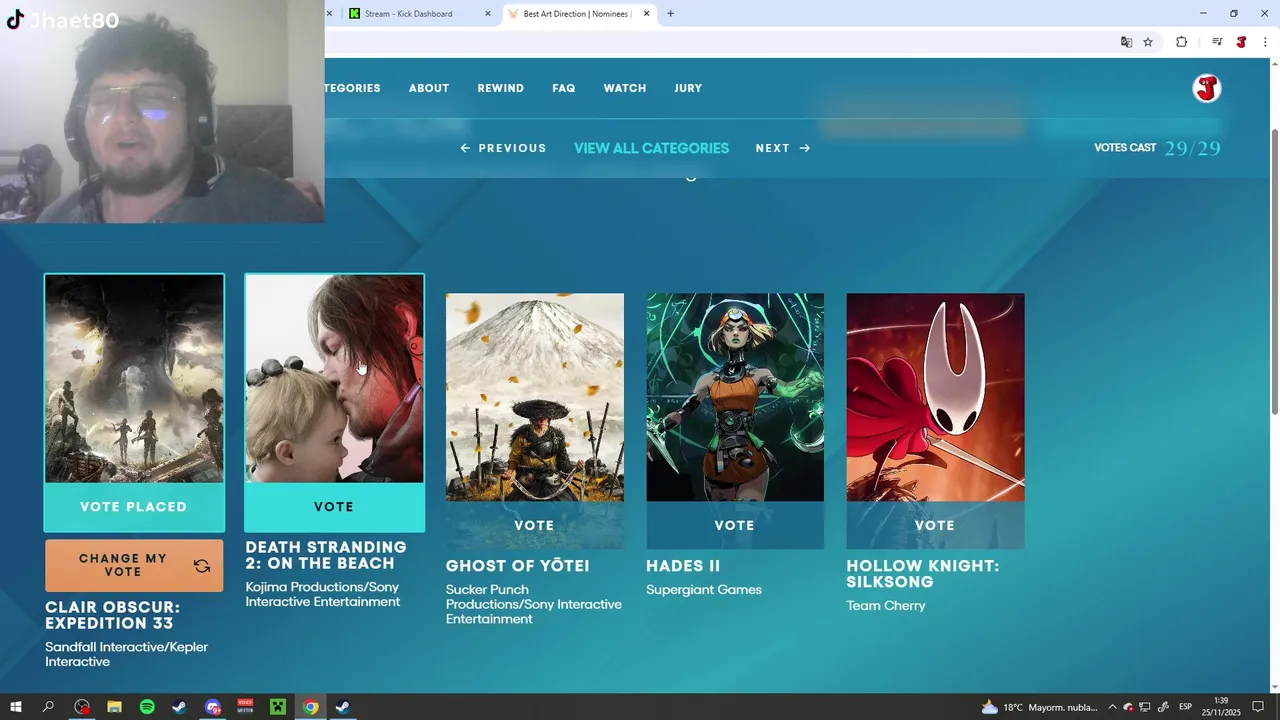Click the Hollow Knight: Silksong cover art
The height and width of the screenshot is (720, 1280).
(x=935, y=397)
